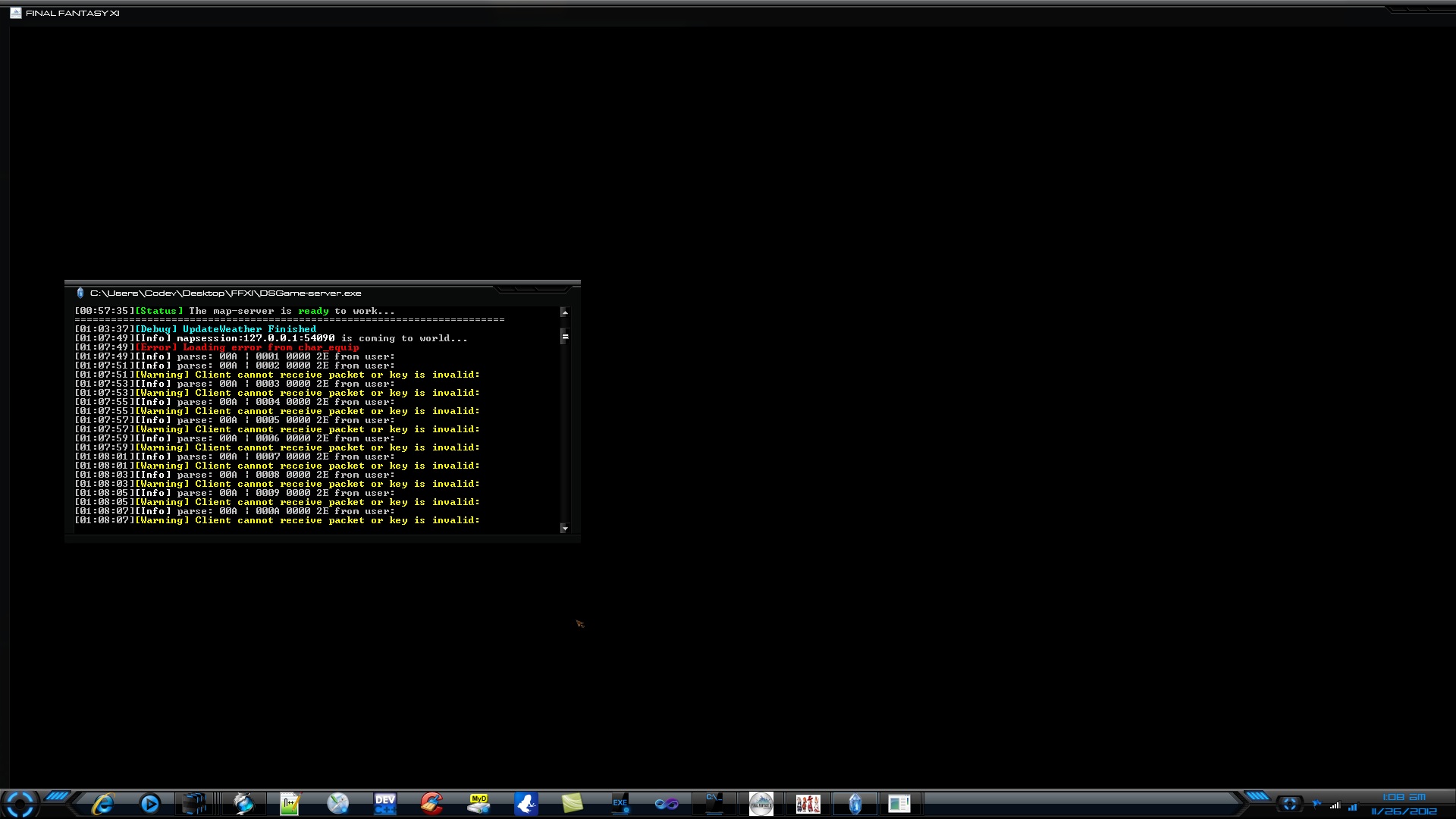The height and width of the screenshot is (819, 1456).
Task: Open Internet Explorer from the taskbar
Action: [102, 804]
